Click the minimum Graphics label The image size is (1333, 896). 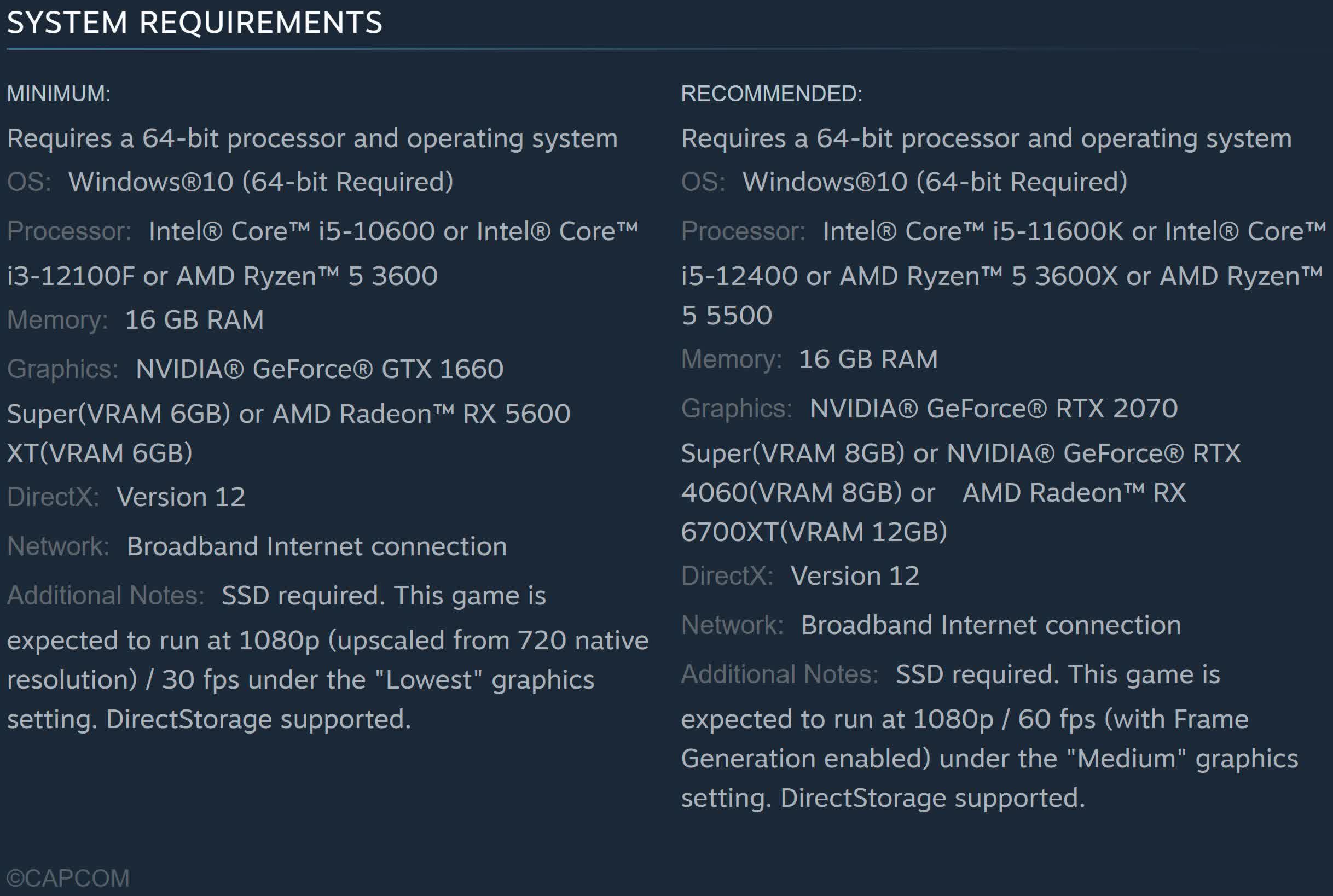pos(62,369)
